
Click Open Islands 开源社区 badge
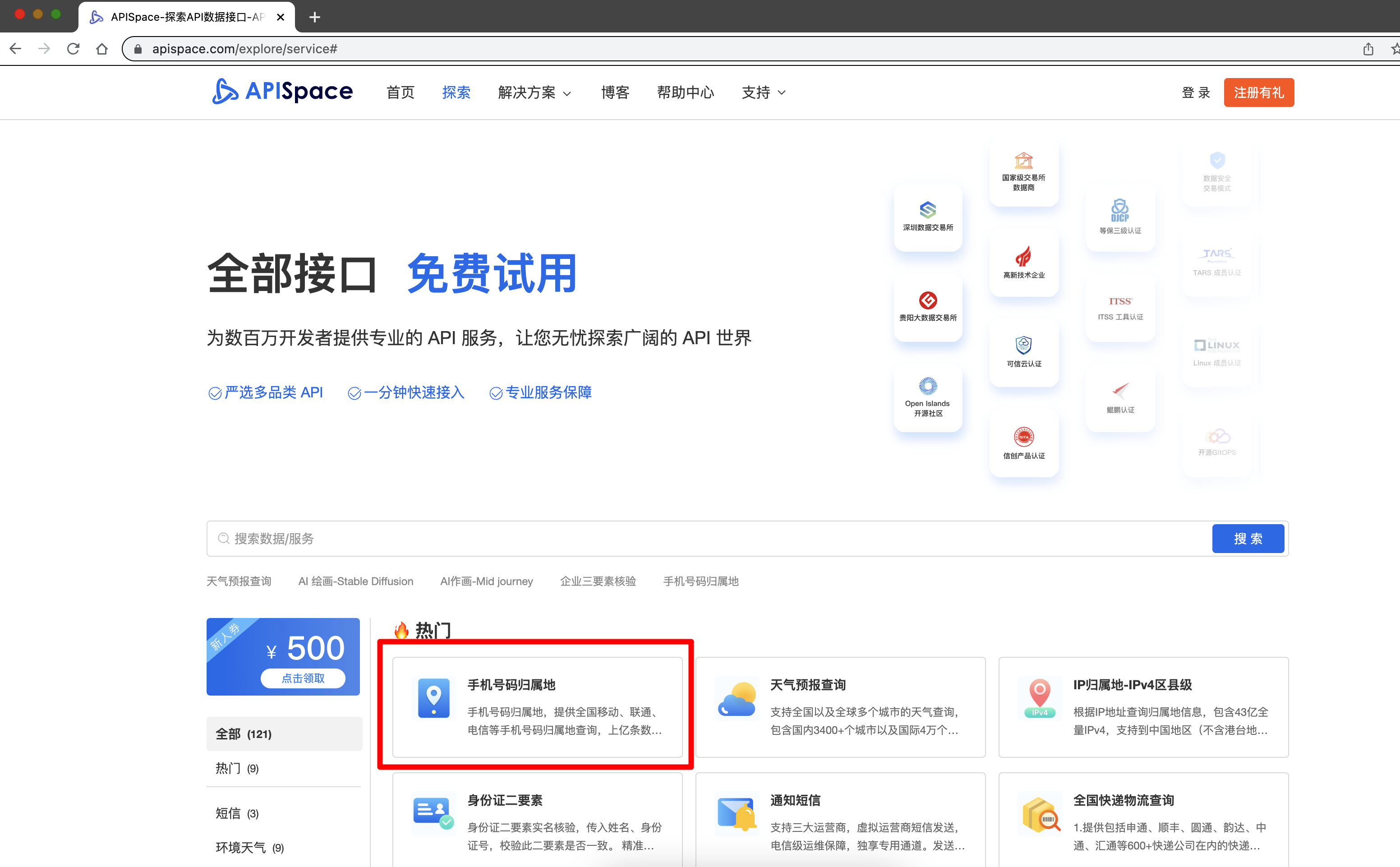pyautogui.click(x=928, y=398)
